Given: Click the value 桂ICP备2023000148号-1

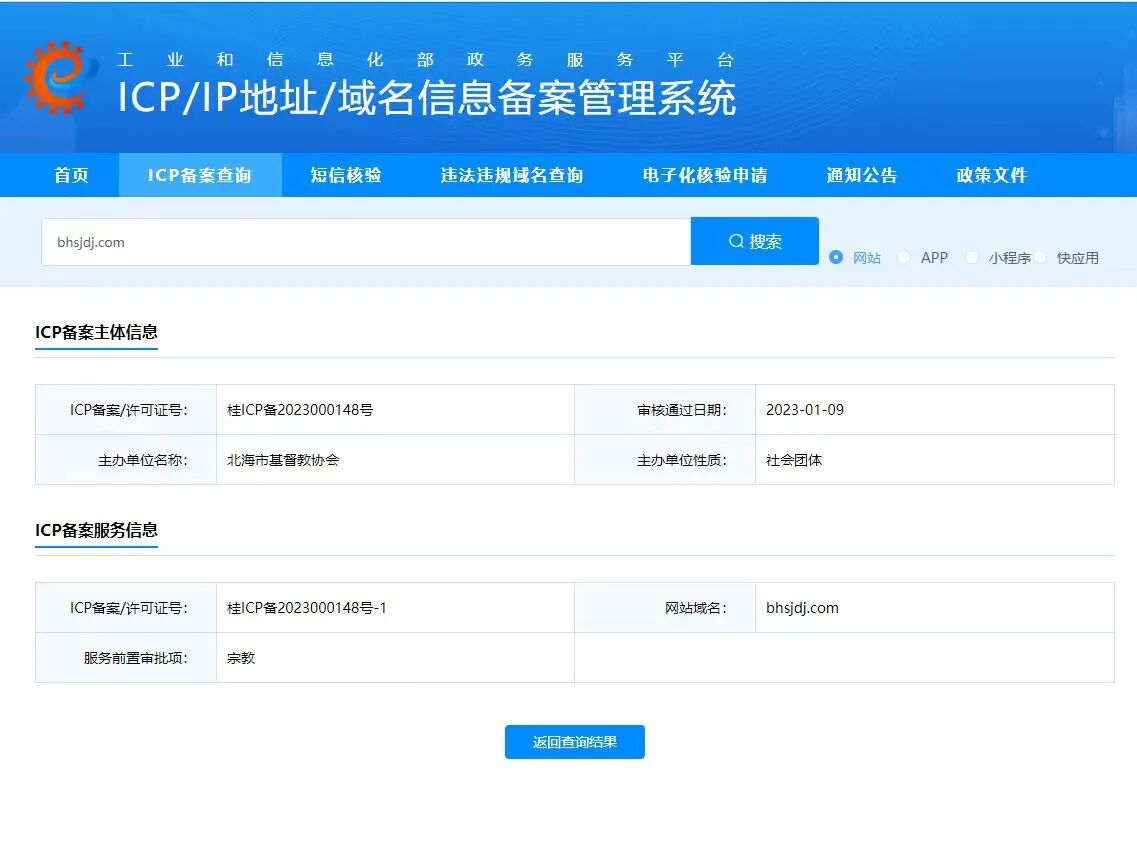Looking at the screenshot, I should point(307,608).
